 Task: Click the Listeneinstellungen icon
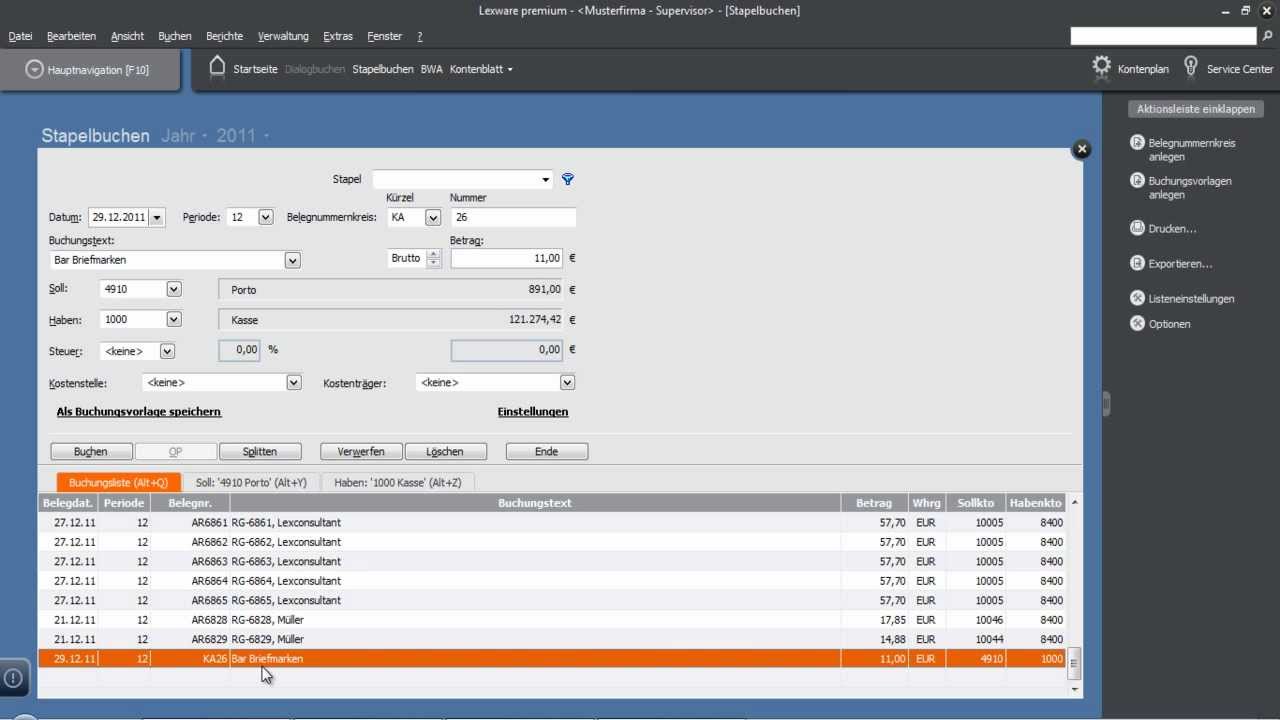pos(1137,298)
